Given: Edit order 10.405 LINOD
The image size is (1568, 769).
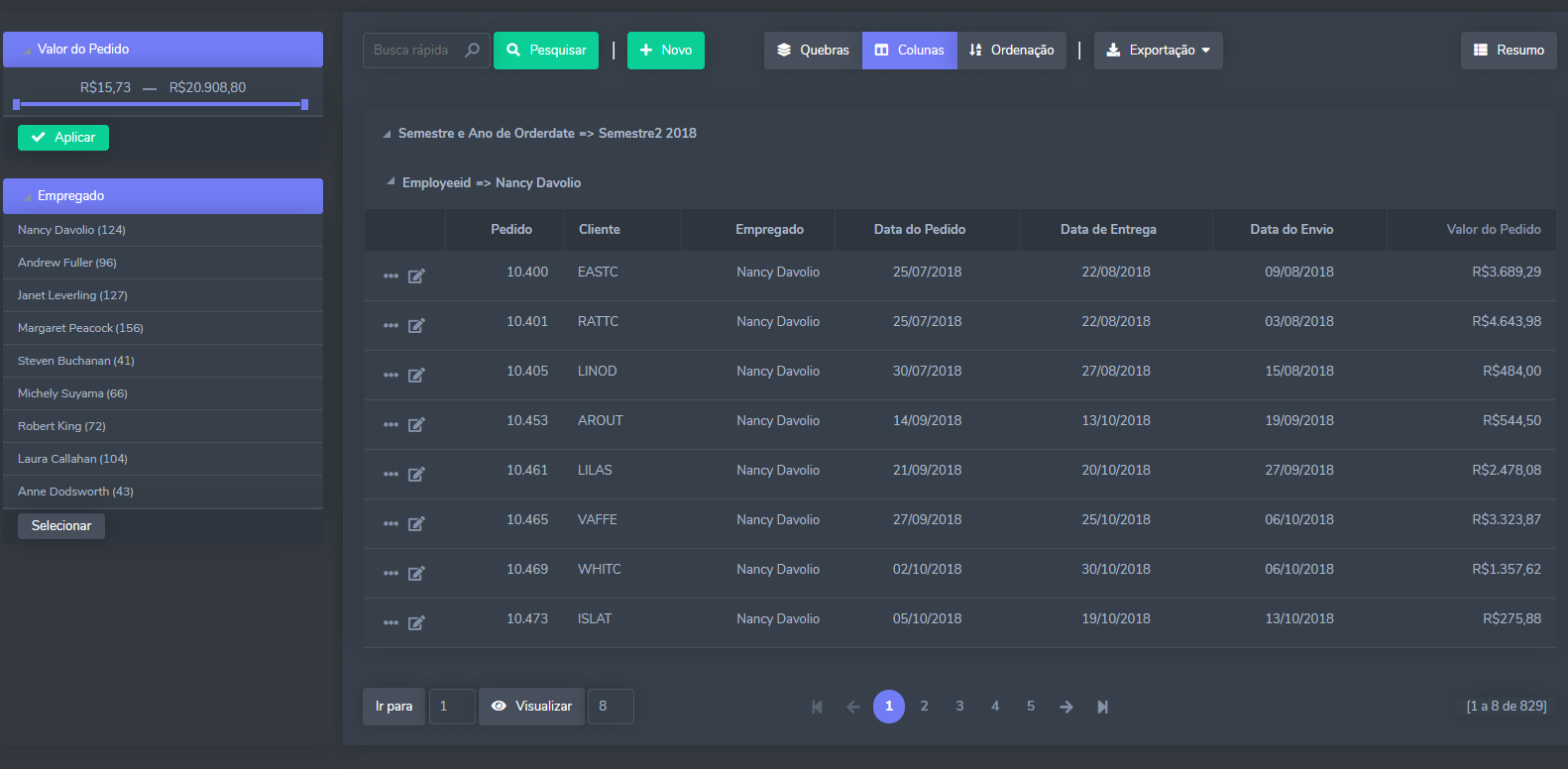Looking at the screenshot, I should pos(416,375).
